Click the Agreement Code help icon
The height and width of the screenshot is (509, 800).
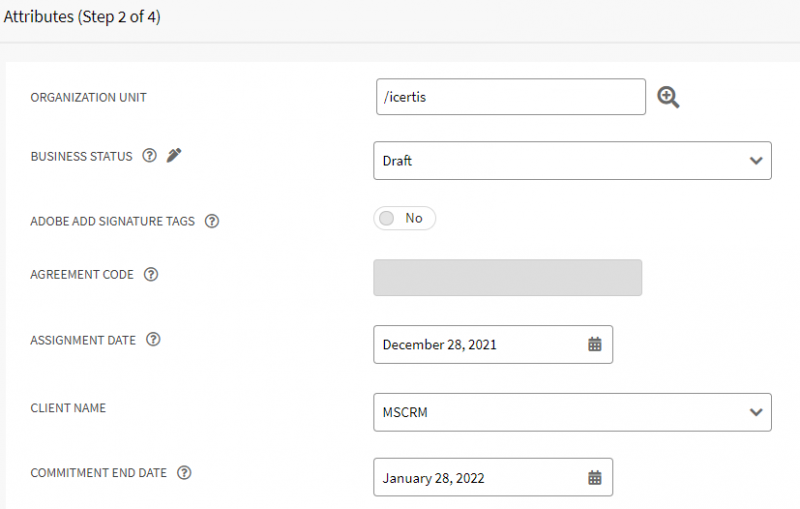pyautogui.click(x=151, y=275)
